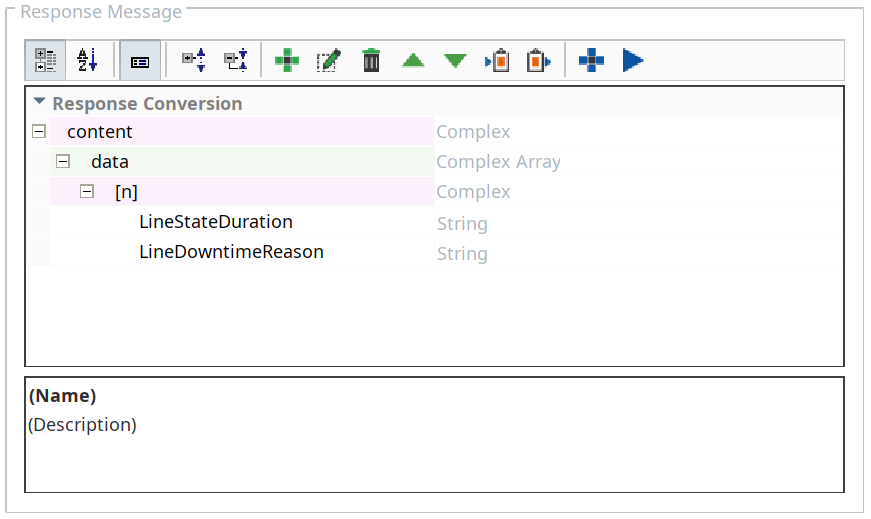Image resolution: width=871 pixels, height=519 pixels.
Task: Toggle the description area display button
Action: [140, 61]
